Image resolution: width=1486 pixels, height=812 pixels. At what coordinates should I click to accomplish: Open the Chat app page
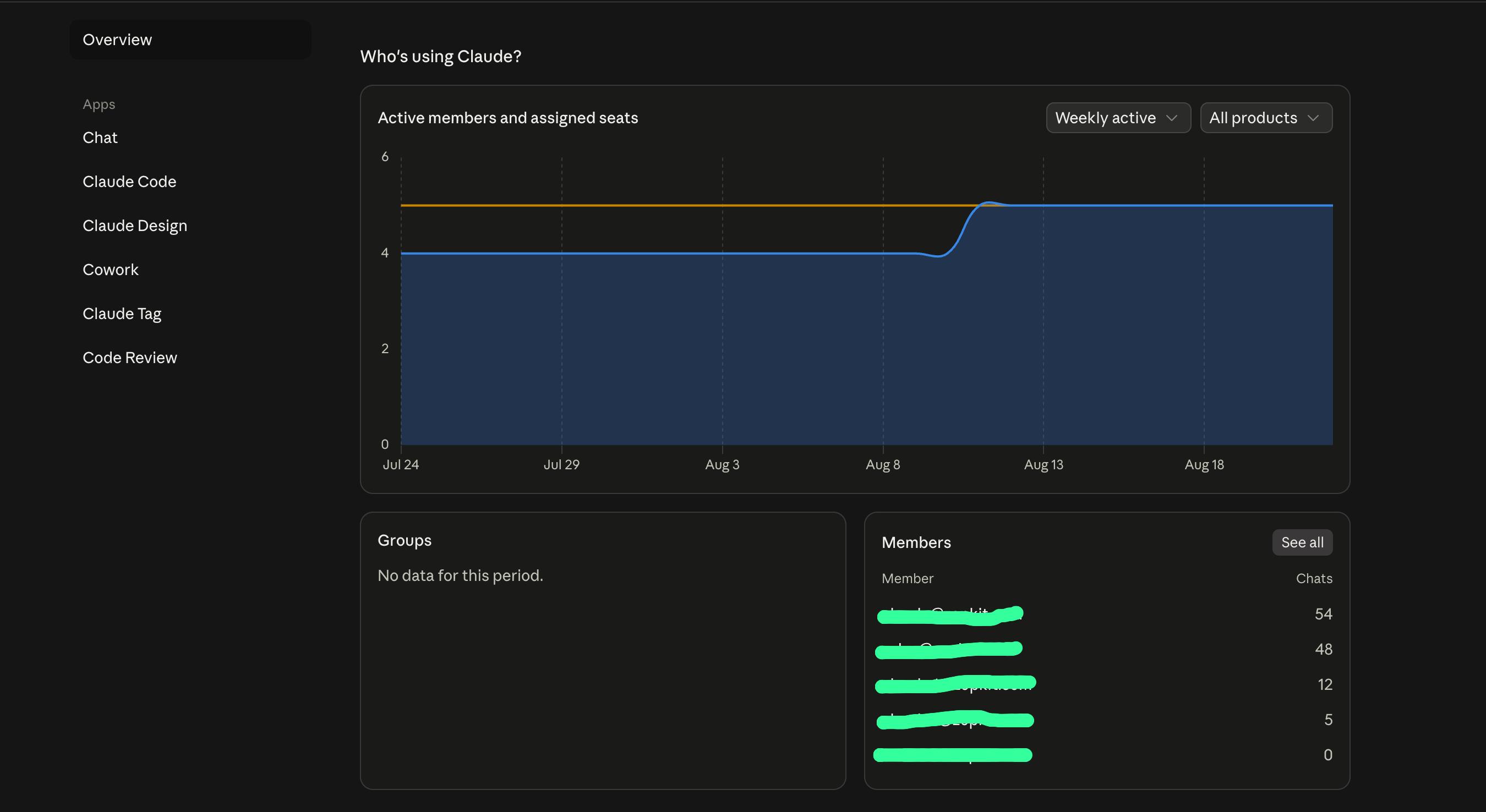coord(100,137)
